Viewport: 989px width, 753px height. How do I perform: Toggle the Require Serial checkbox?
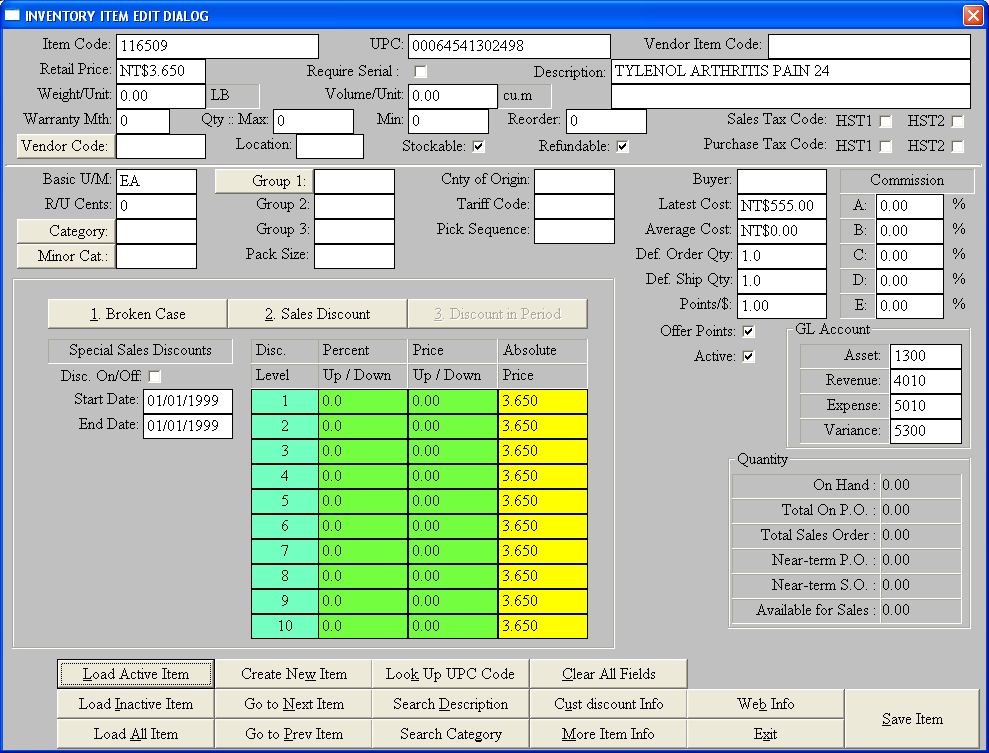(421, 72)
